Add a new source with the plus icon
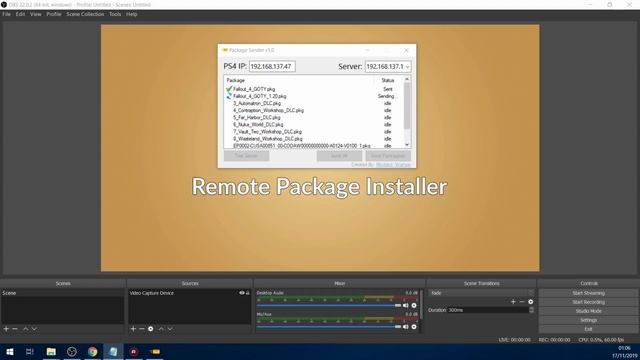Screen dimensions: 640x360 click(x=133, y=329)
